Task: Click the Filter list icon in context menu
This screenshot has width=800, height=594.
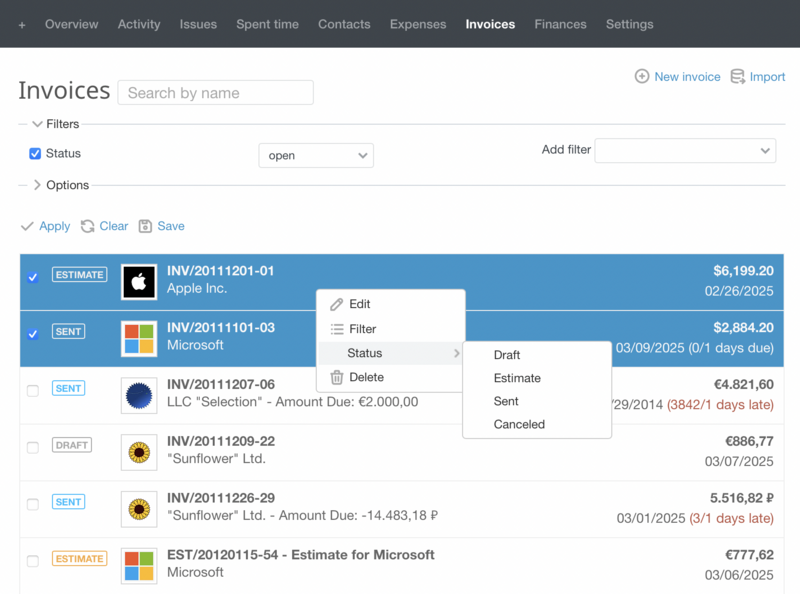Action: click(x=337, y=329)
